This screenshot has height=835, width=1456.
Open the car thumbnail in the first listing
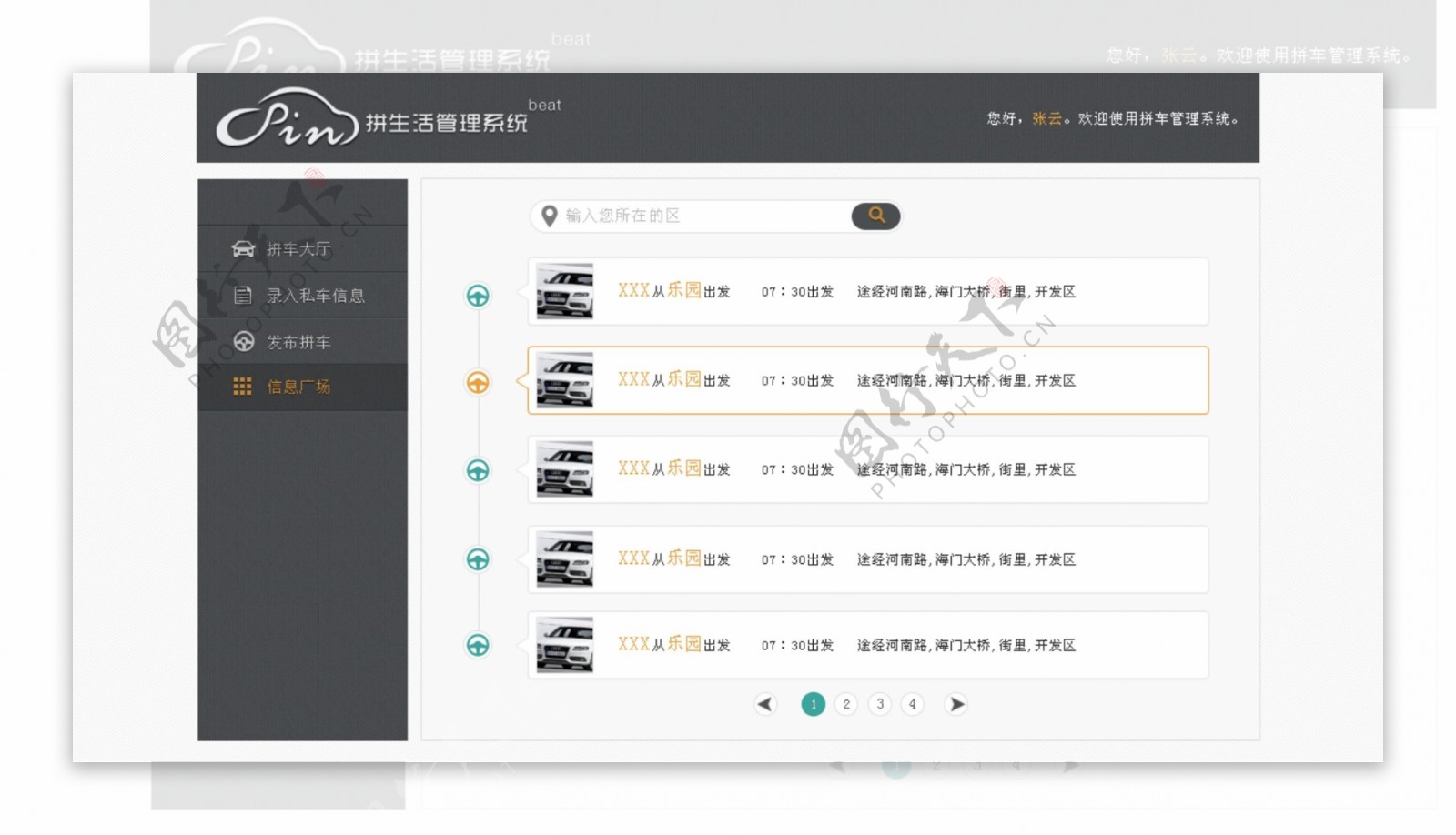[x=564, y=291]
